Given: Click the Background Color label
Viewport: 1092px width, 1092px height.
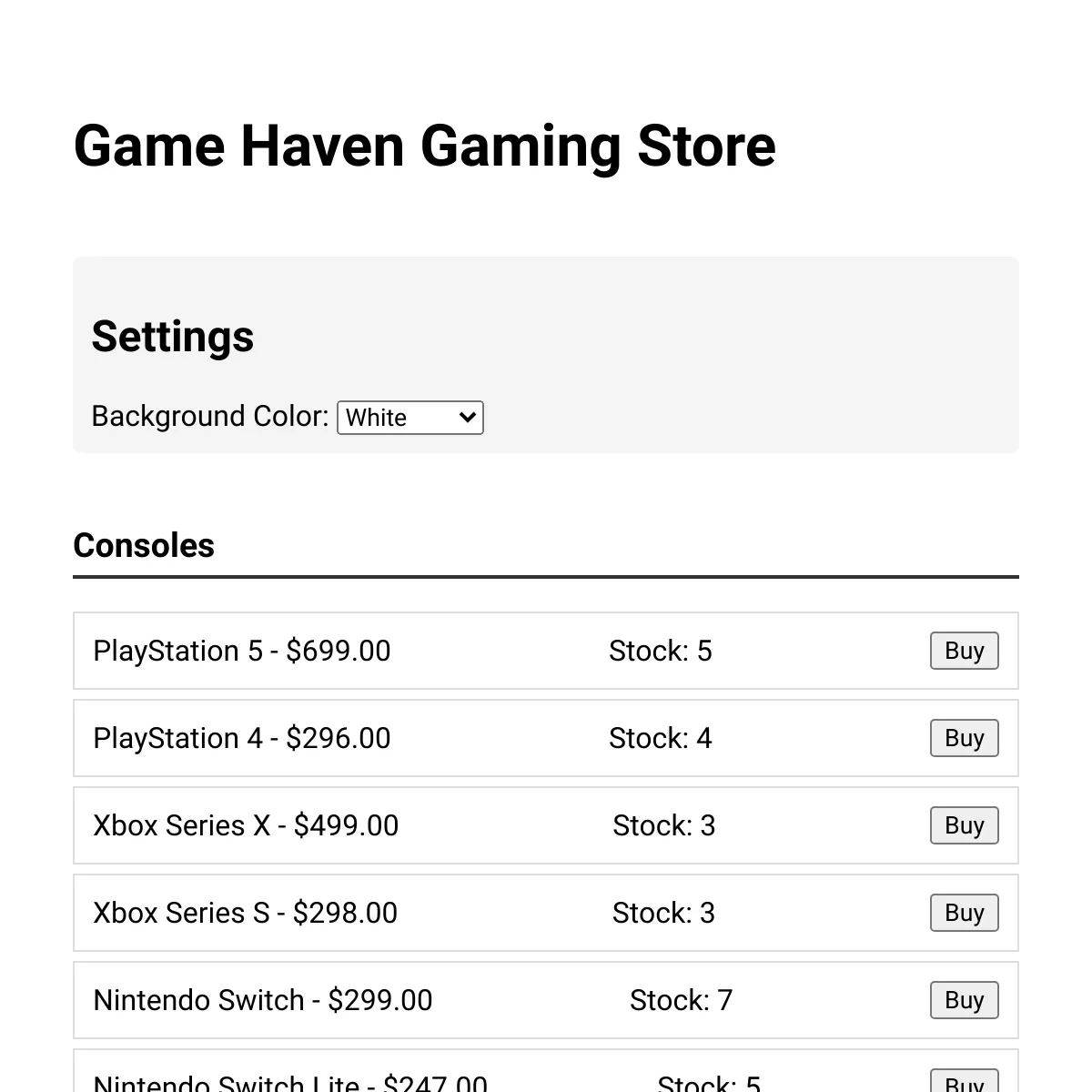Looking at the screenshot, I should 210,417.
